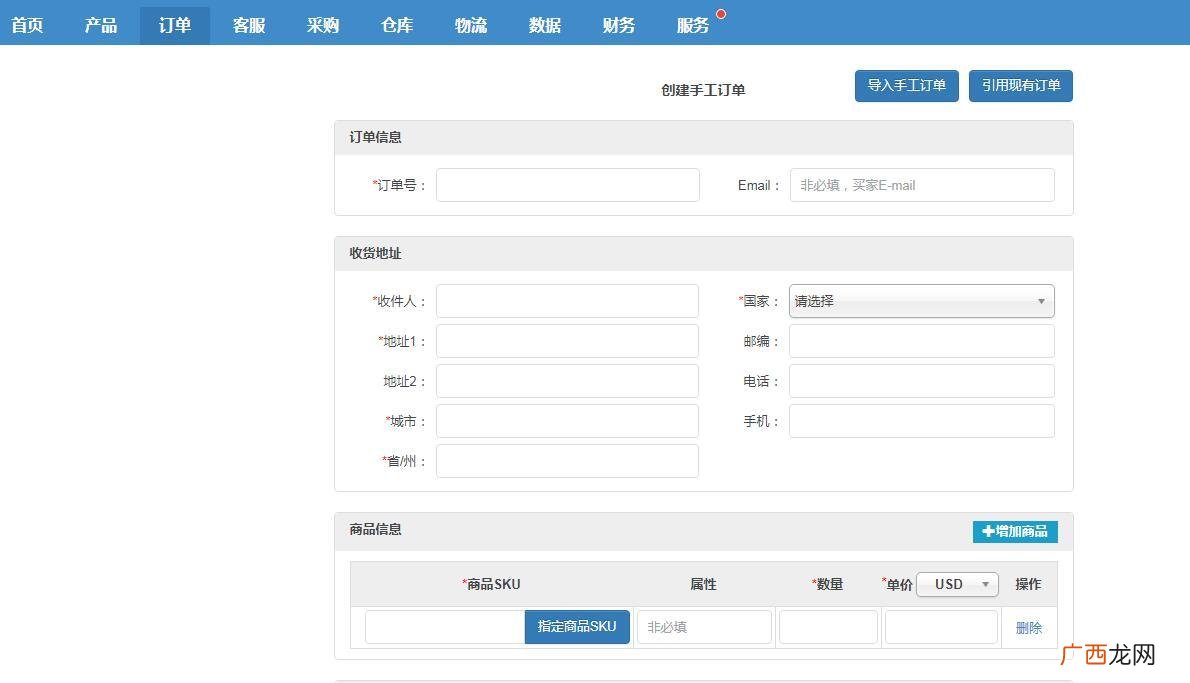
Task: Focus the 数量 input field
Action: 828,627
